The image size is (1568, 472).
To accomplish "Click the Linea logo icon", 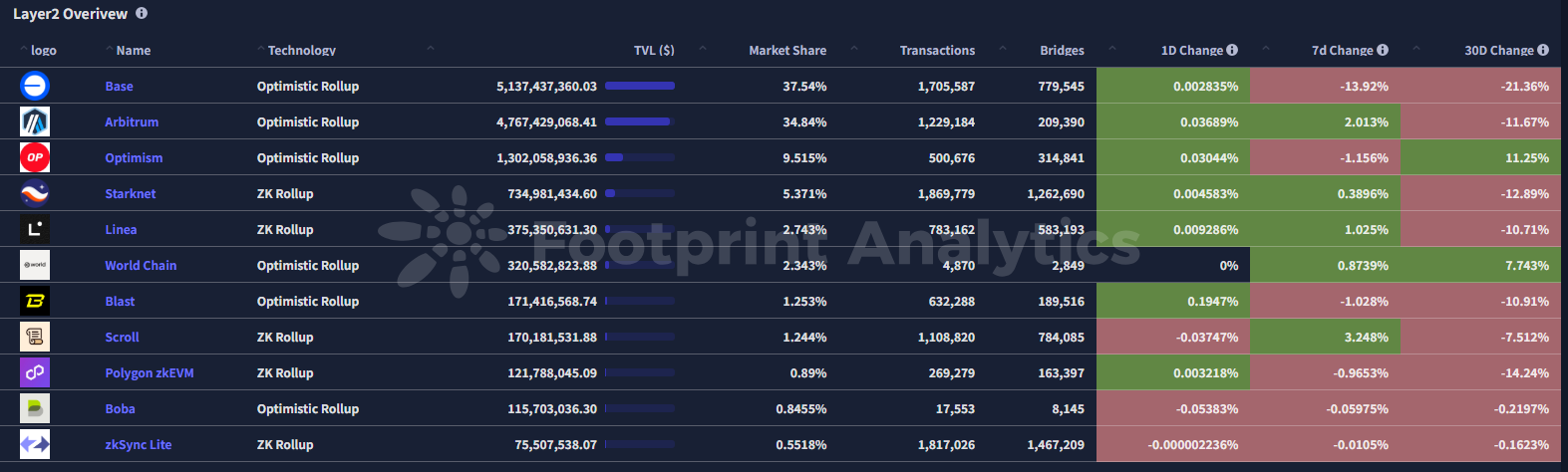I will coord(35,229).
